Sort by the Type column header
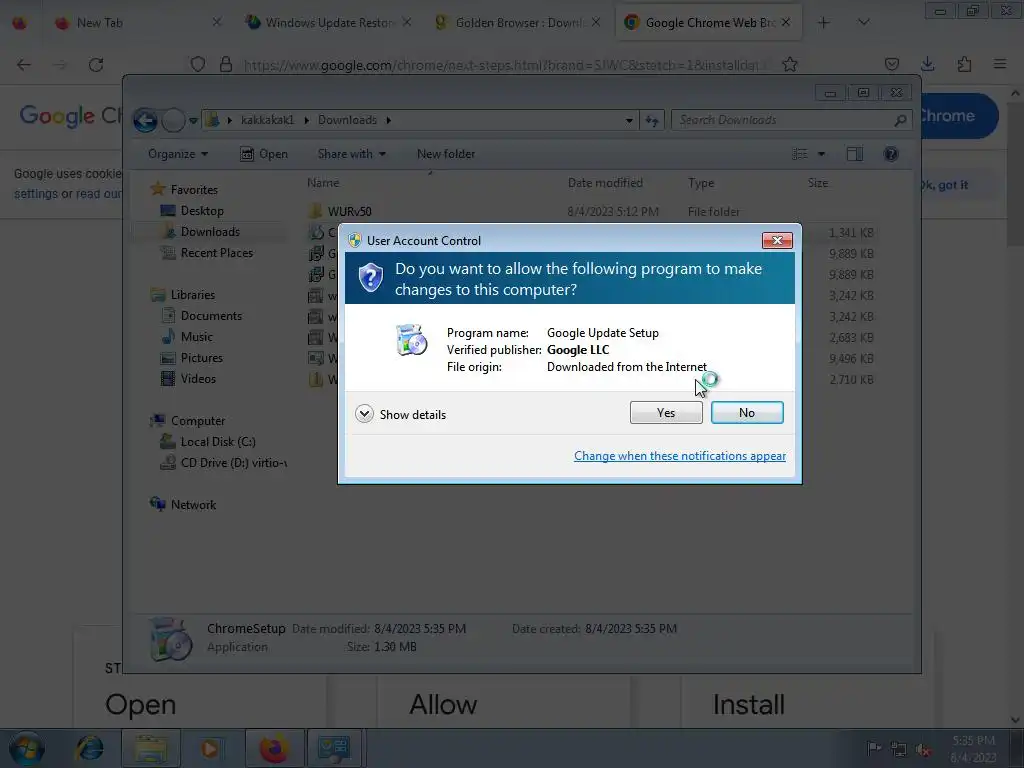 701,183
